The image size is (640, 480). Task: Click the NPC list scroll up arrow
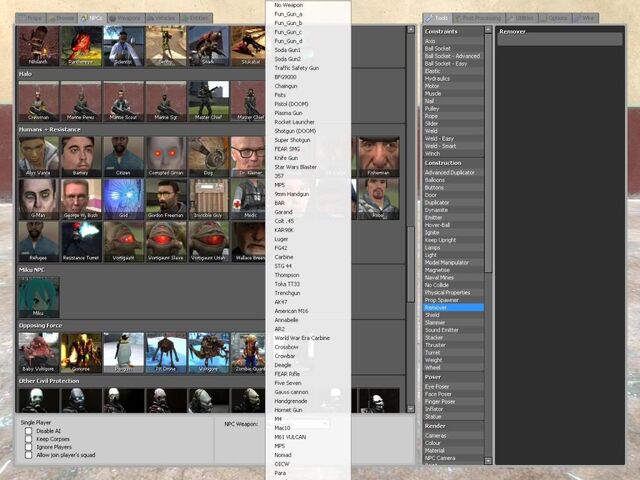pos(411,29)
